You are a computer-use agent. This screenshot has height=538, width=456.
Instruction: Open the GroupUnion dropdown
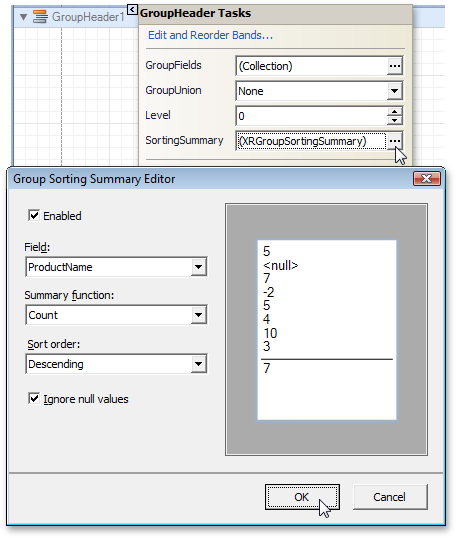(395, 91)
